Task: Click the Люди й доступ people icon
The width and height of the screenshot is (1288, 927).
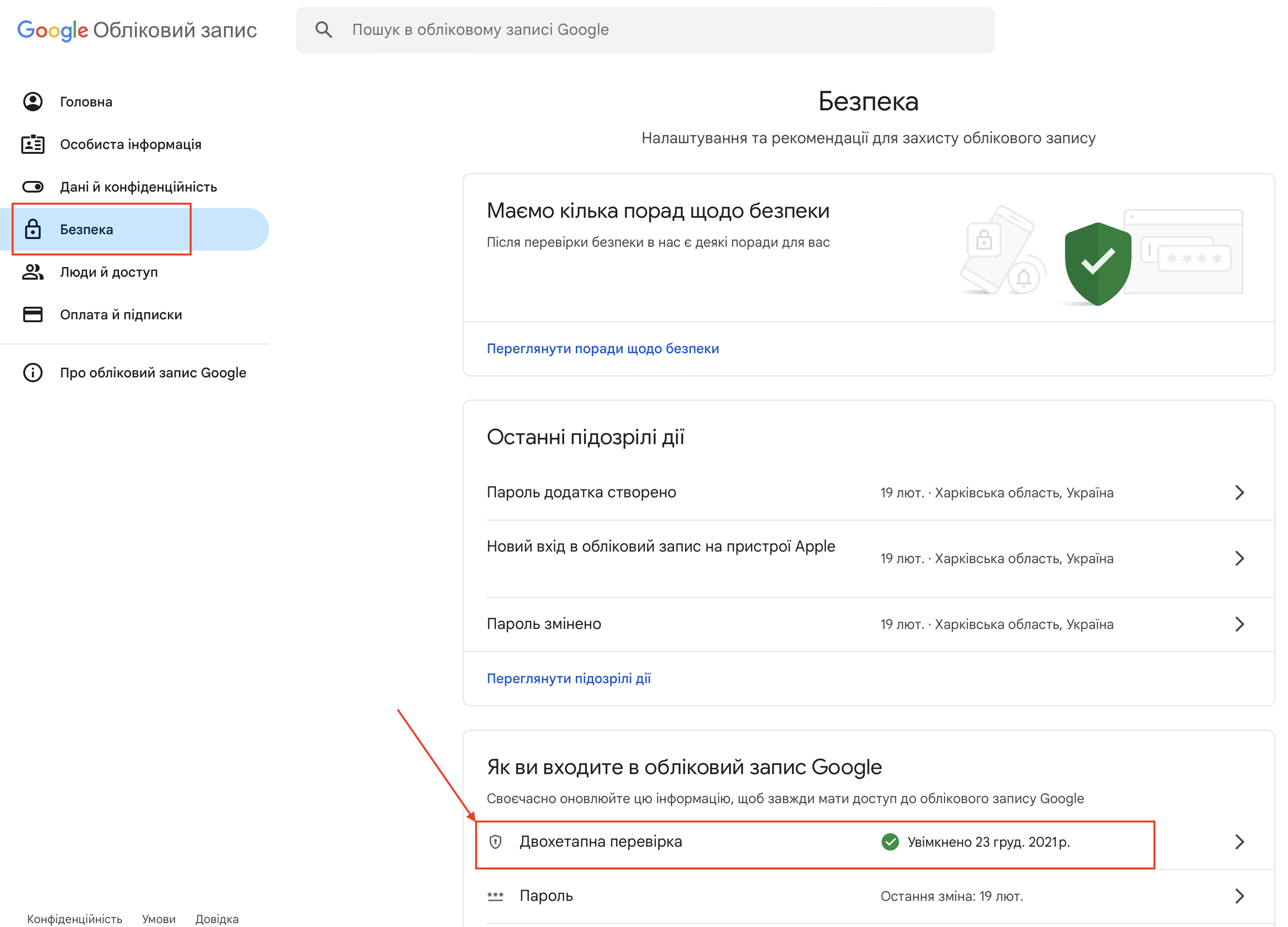Action: [x=33, y=272]
